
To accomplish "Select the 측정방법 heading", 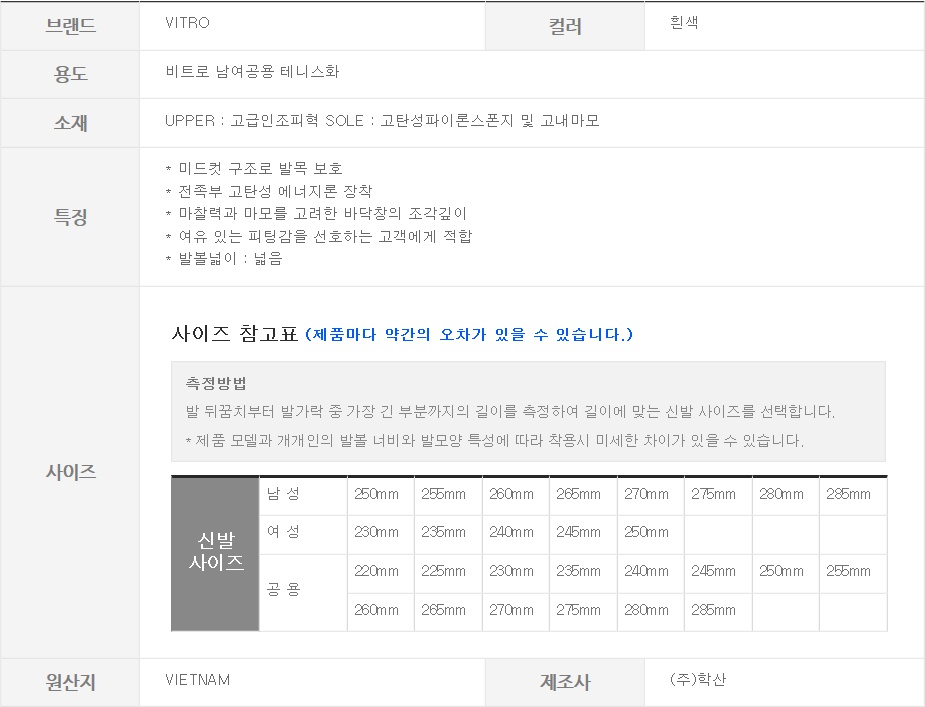I will pos(216,383).
